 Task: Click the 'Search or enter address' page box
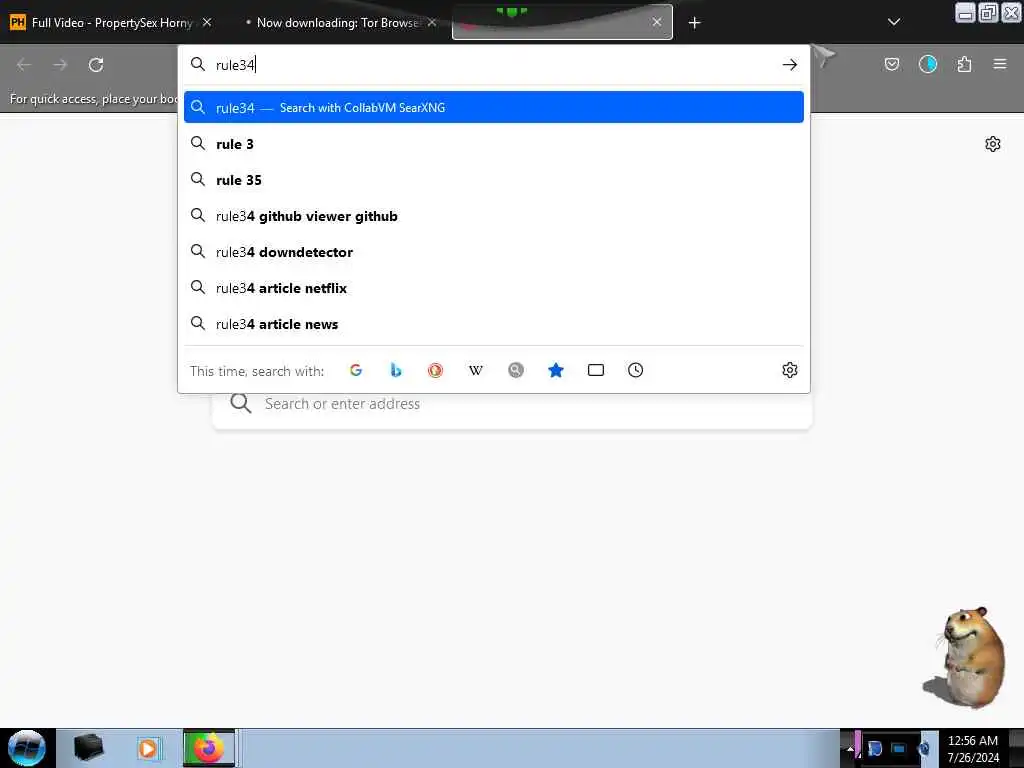pyautogui.click(x=512, y=404)
